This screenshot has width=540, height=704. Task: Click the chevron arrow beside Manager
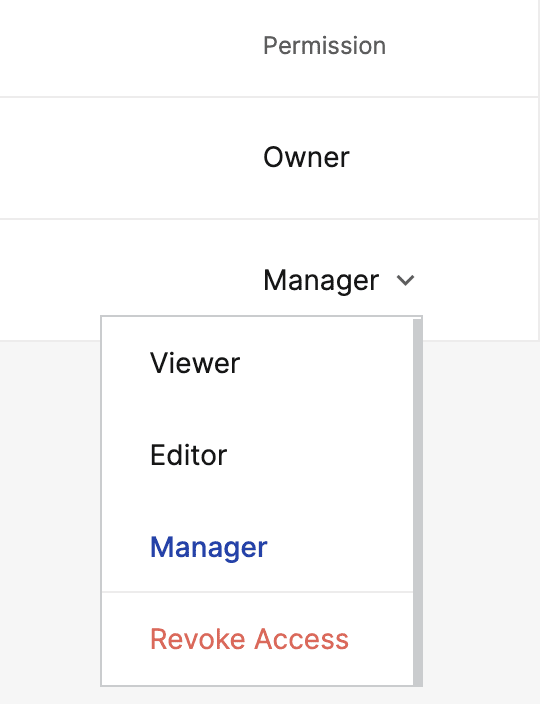pyautogui.click(x=405, y=280)
